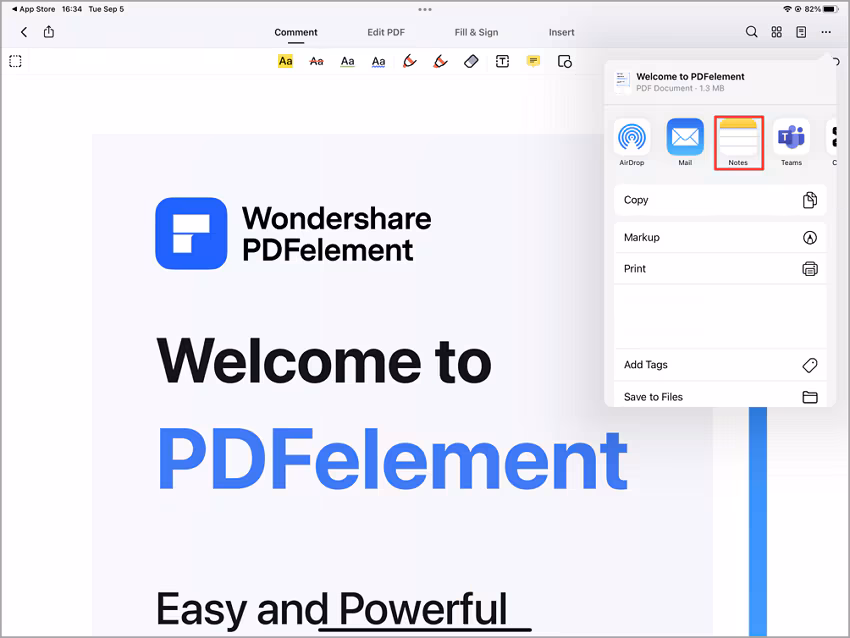Screen dimensions: 850x638
Task: Choose Print in the share sheet
Action: 720,269
